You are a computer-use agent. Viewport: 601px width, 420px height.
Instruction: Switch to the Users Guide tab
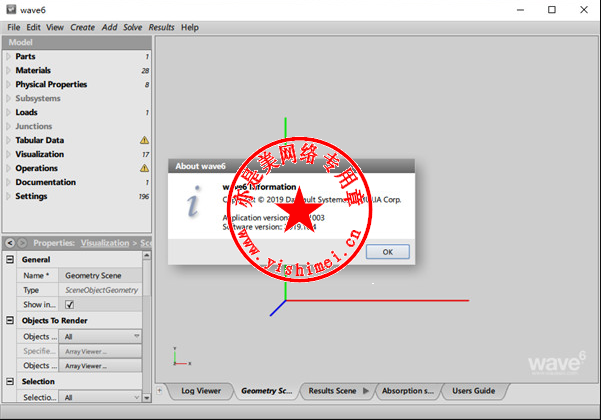pyautogui.click(x=474, y=391)
